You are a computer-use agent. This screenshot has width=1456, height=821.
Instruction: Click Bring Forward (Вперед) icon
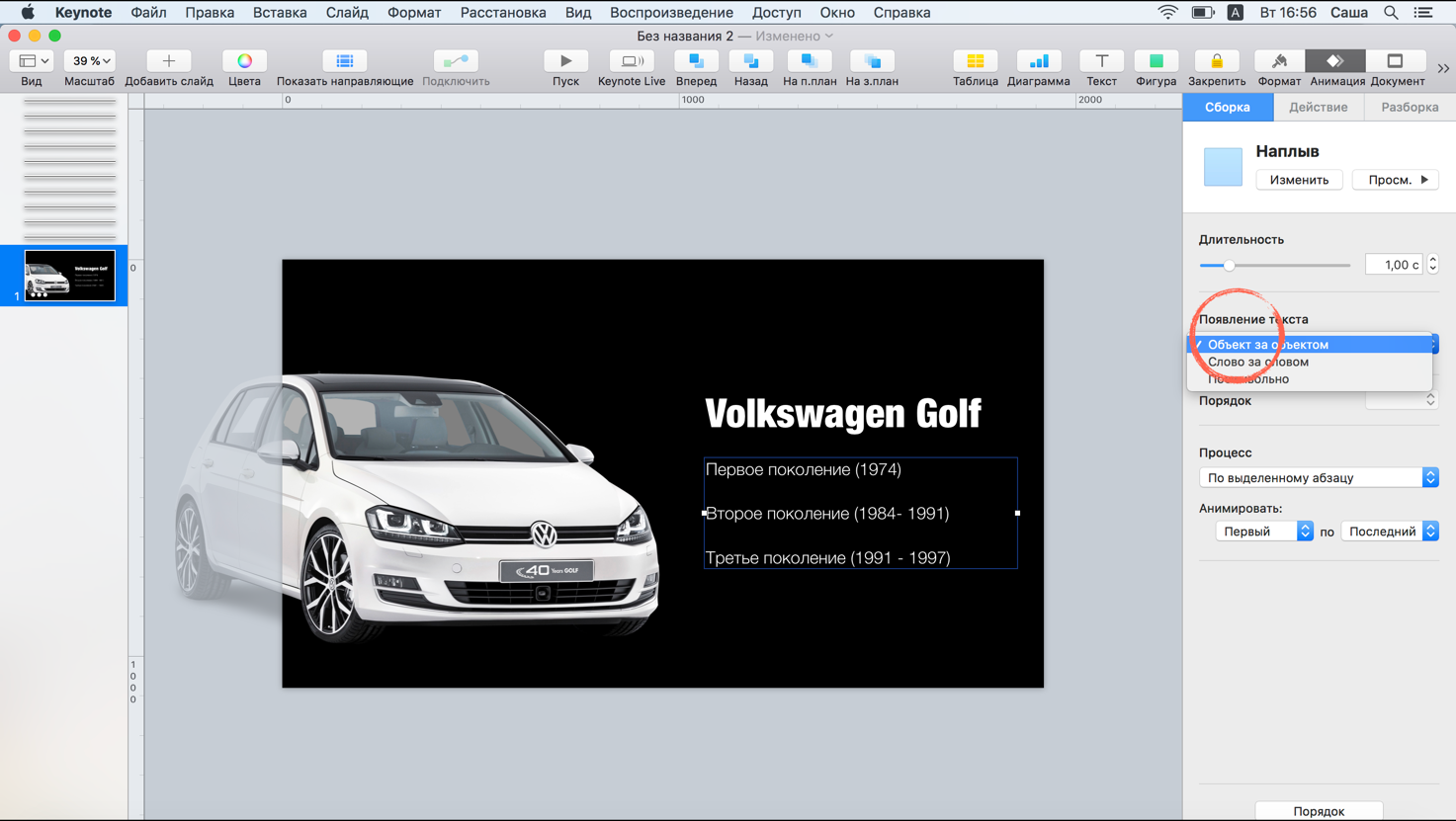click(696, 61)
